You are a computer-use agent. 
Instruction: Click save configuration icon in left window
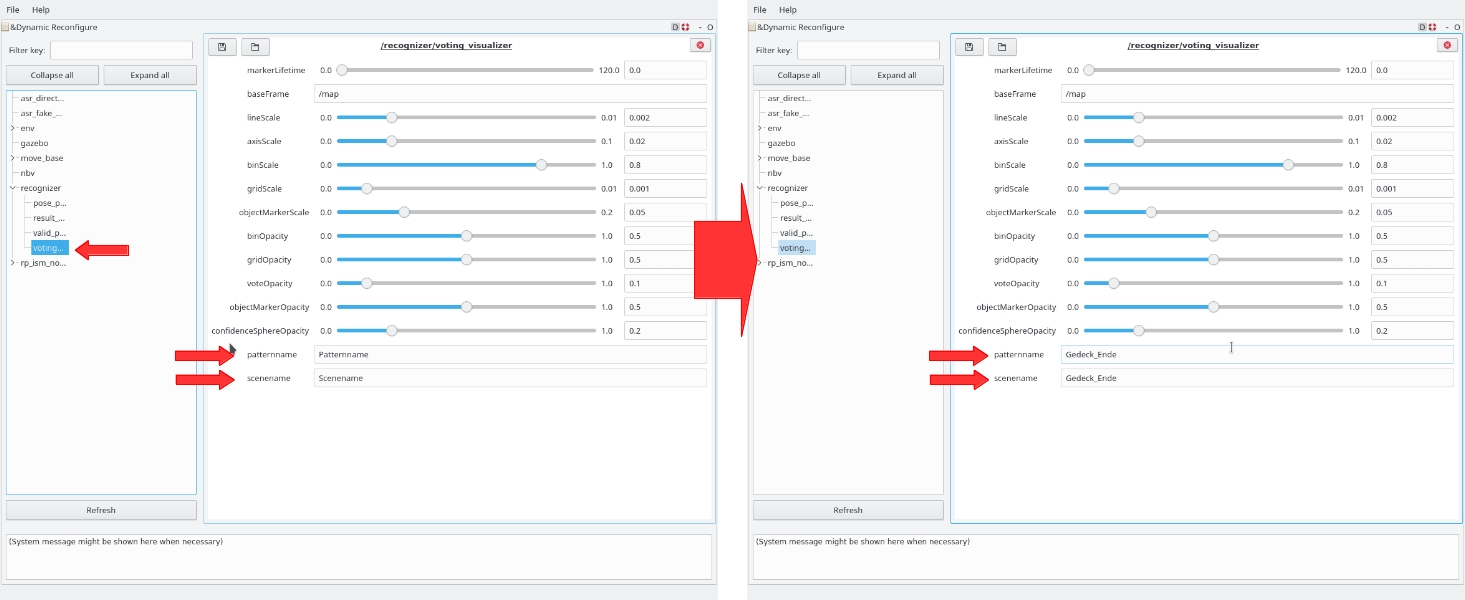222,47
